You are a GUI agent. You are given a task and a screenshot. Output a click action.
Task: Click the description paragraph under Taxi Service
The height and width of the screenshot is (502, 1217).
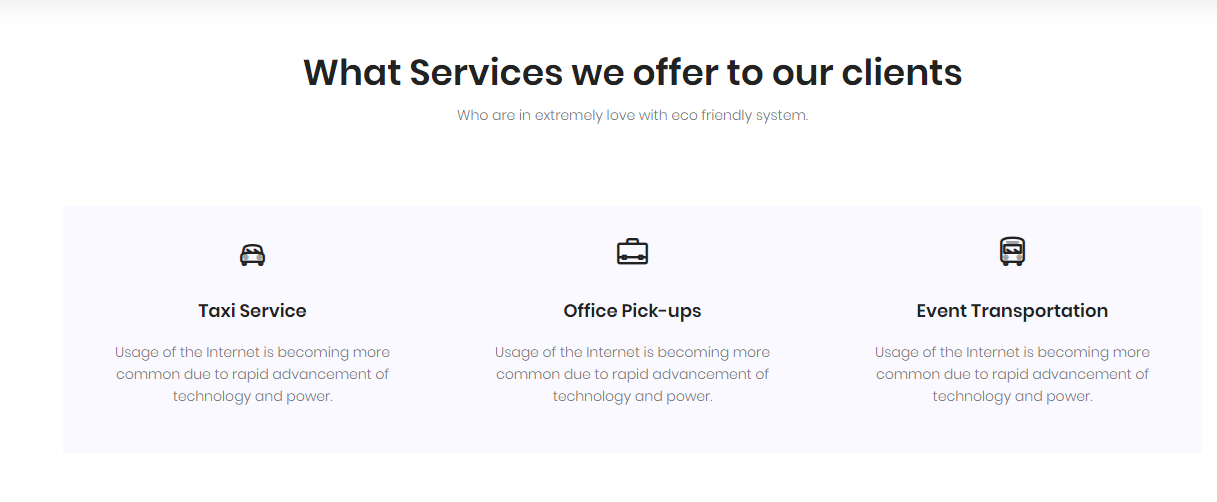click(x=252, y=374)
